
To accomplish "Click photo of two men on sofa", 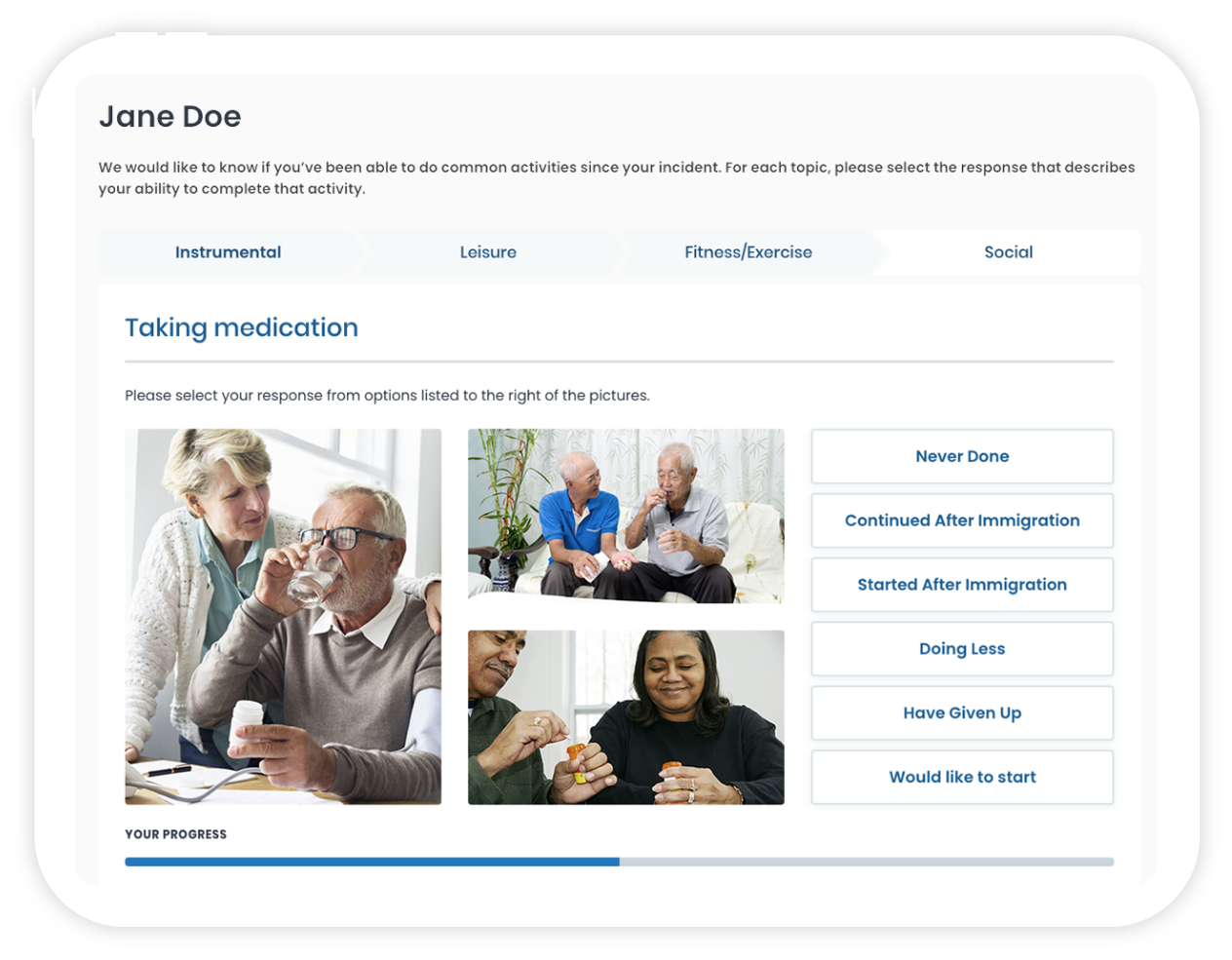I will click(x=626, y=516).
